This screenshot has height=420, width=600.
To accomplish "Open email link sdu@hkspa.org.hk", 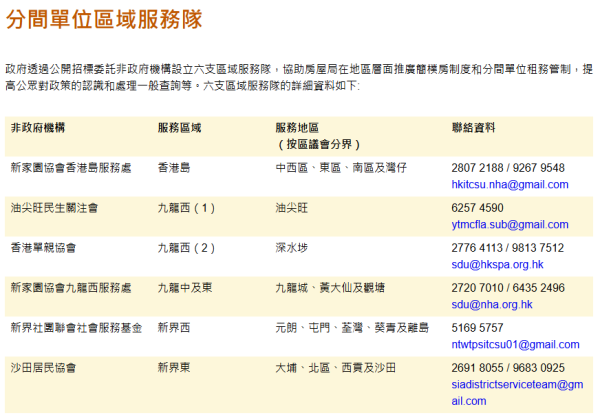I will tap(497, 265).
